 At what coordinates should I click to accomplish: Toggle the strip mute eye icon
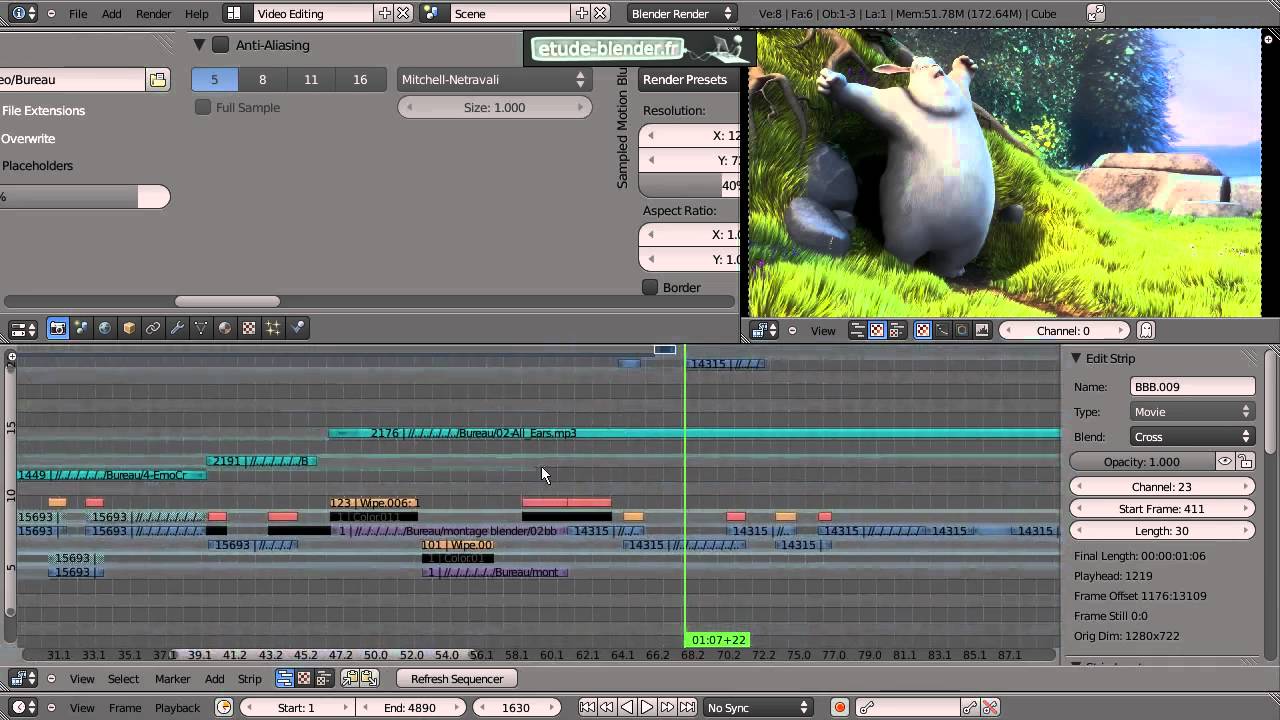pyautogui.click(x=1225, y=462)
